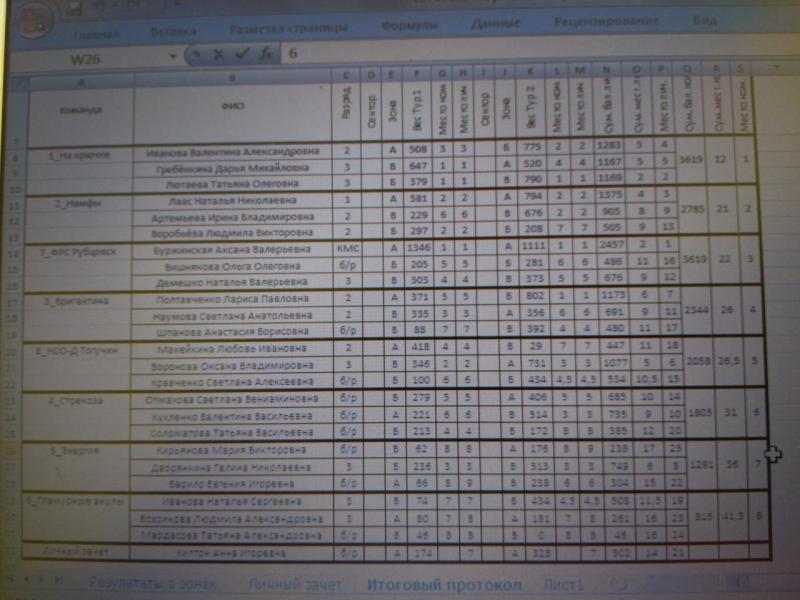Select the Личный зачет sheet tab
This screenshot has height=600, width=800.
pyautogui.click(x=295, y=583)
